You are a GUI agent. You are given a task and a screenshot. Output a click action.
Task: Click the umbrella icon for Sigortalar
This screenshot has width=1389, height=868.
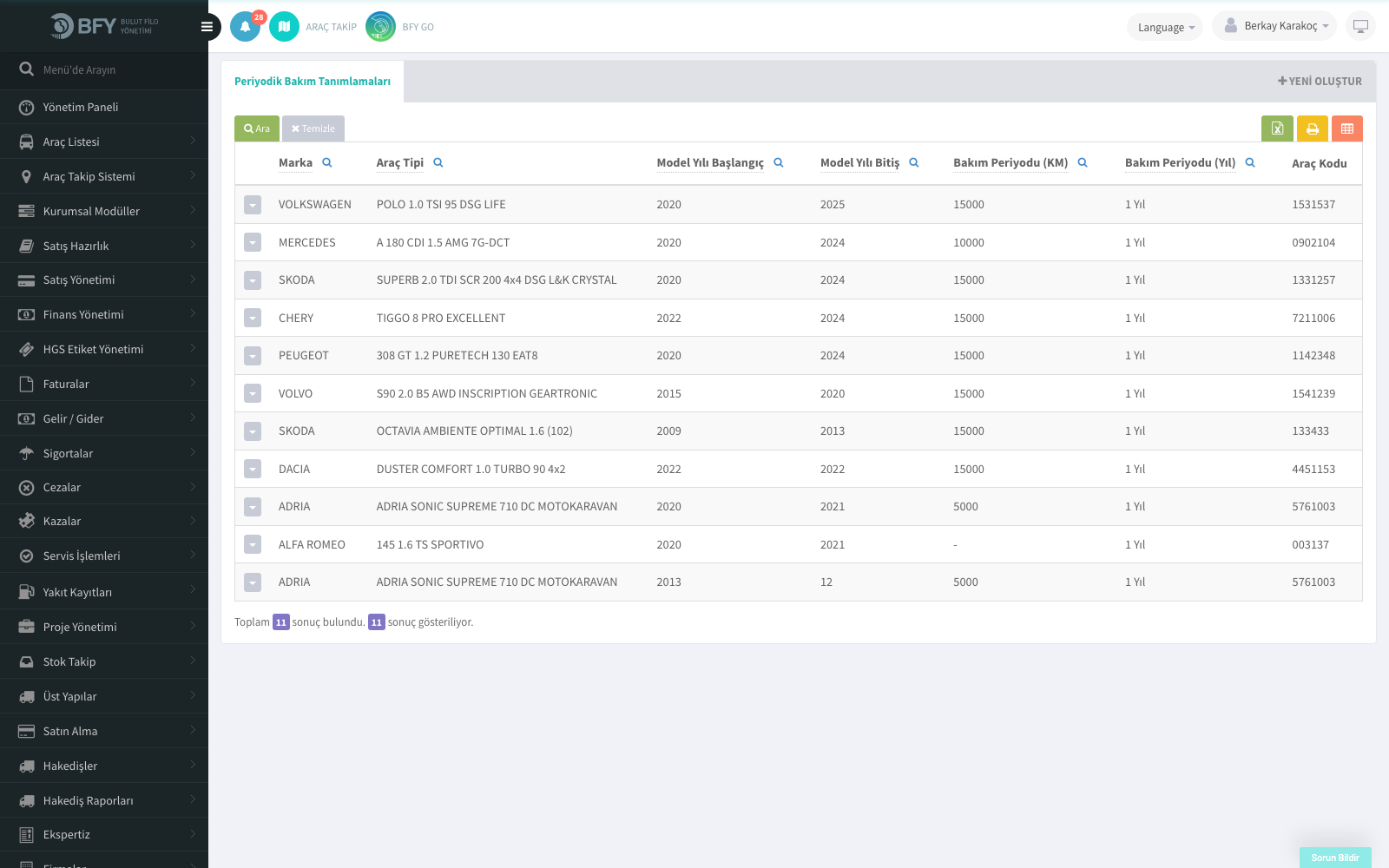pyautogui.click(x=27, y=453)
